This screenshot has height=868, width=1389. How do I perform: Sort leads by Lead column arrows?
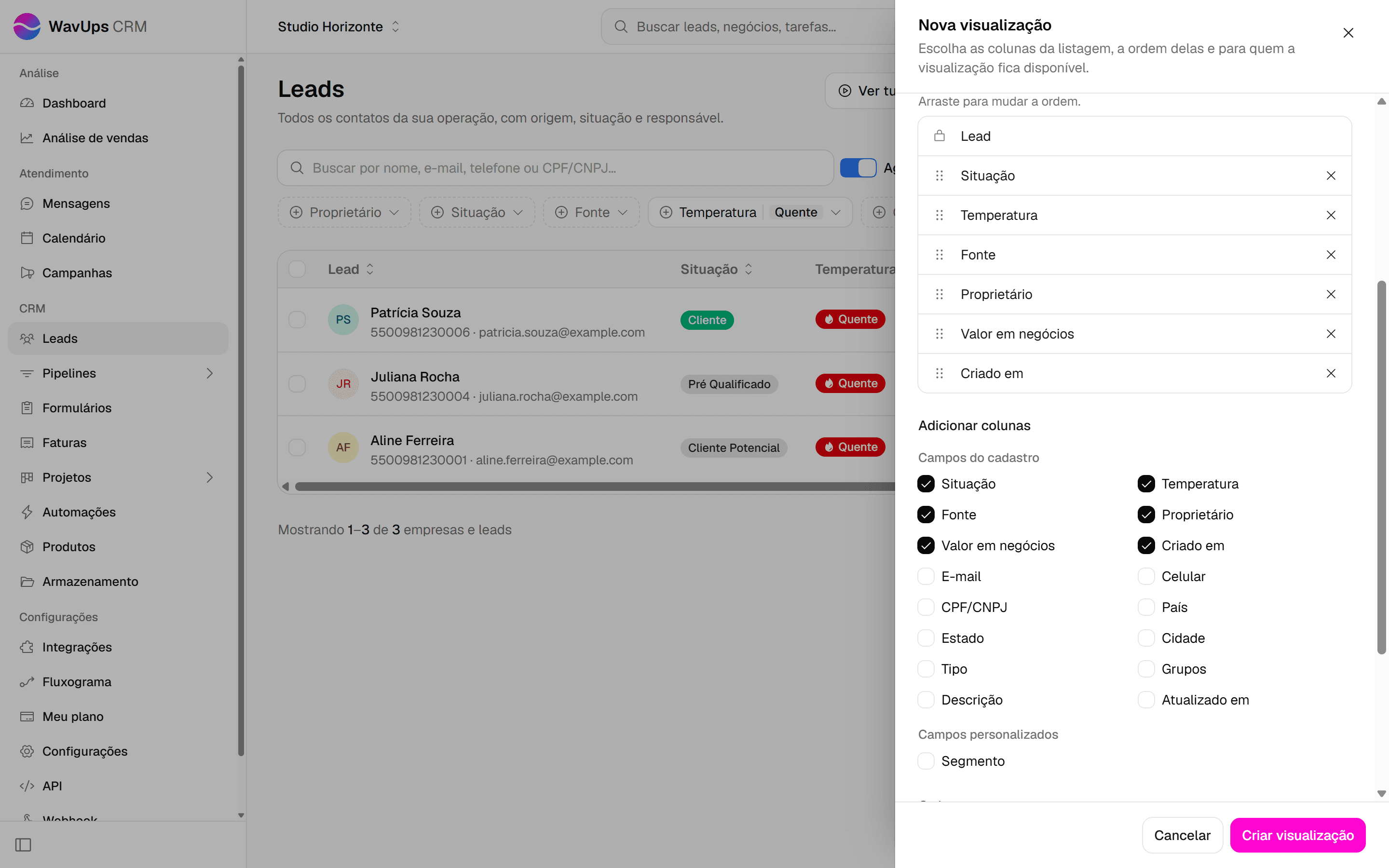(370, 269)
